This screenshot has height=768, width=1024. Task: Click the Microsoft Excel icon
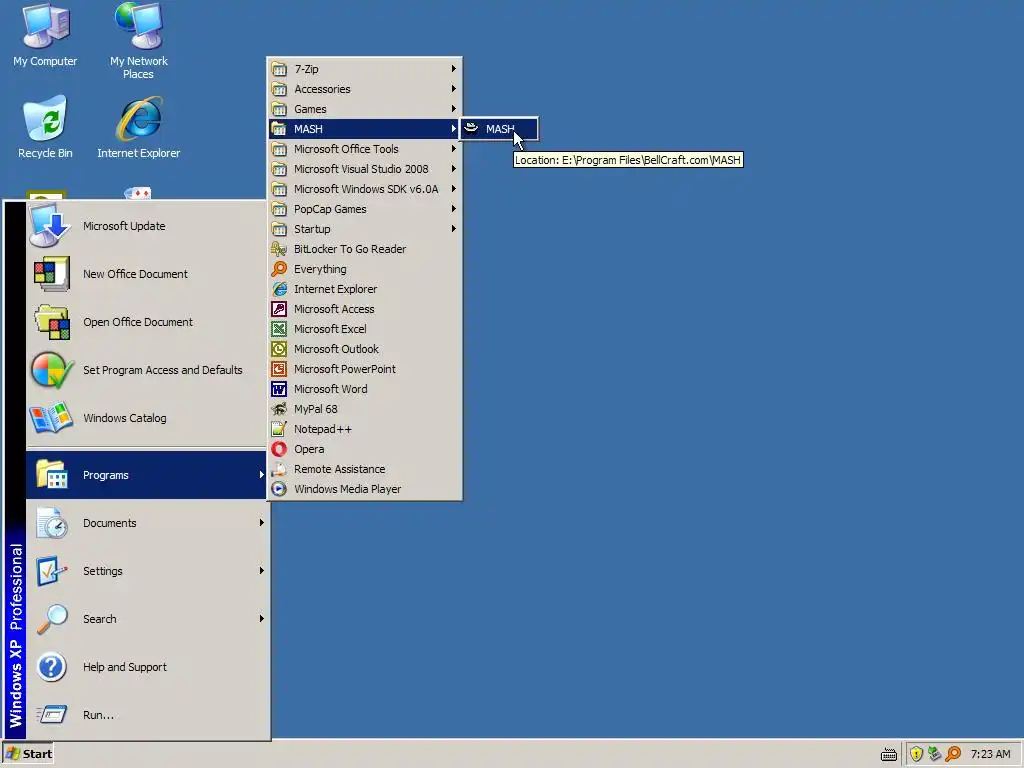coord(279,329)
